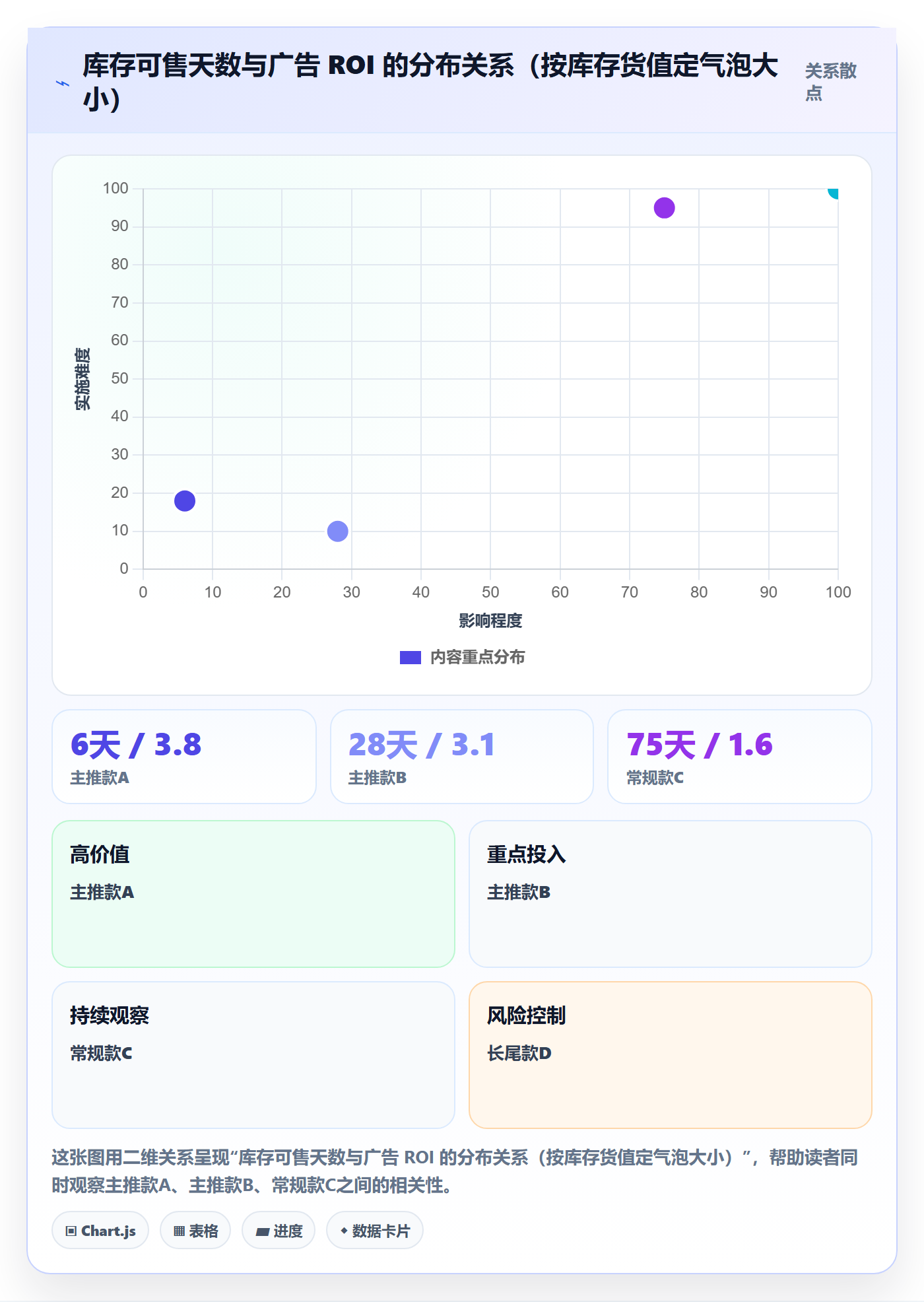Click the bar icon in 进度 chip
The image size is (924, 1302).
262,1231
